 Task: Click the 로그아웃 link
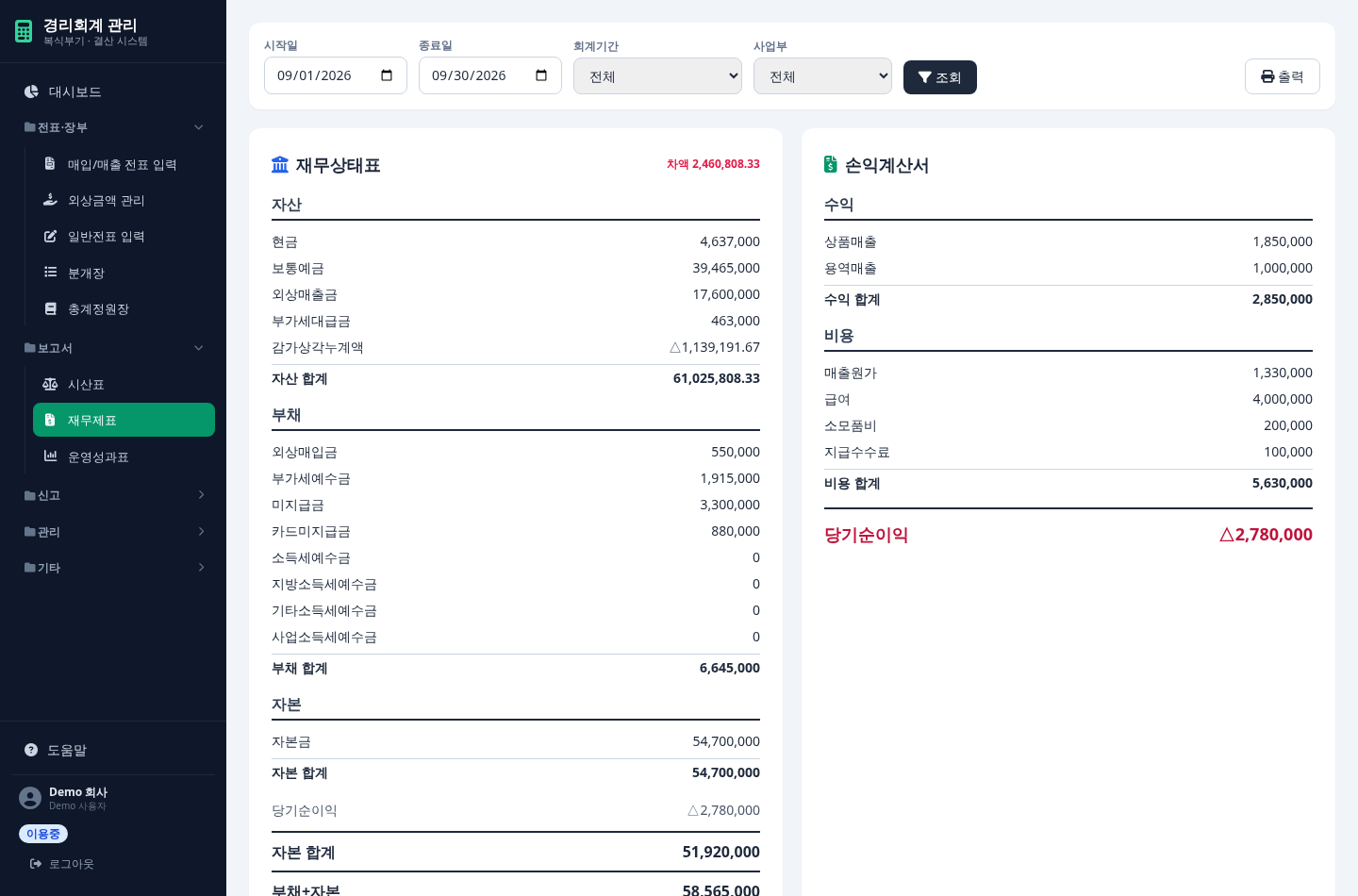click(x=61, y=864)
